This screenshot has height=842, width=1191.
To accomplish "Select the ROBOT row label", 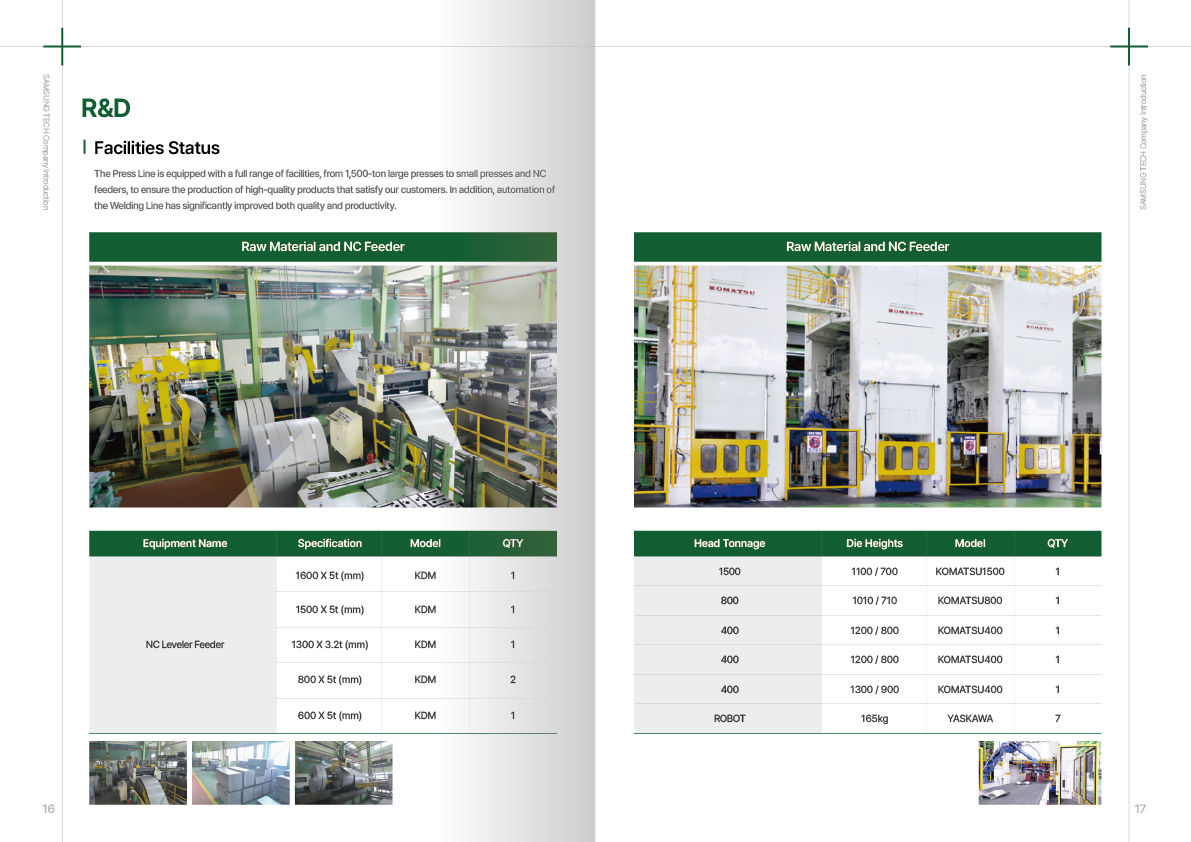I will [x=729, y=718].
